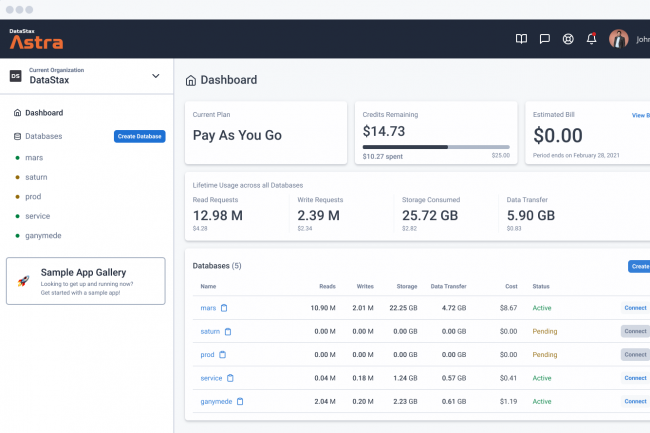Click the $10.27 spent label
The image size is (650, 433).
(383, 157)
